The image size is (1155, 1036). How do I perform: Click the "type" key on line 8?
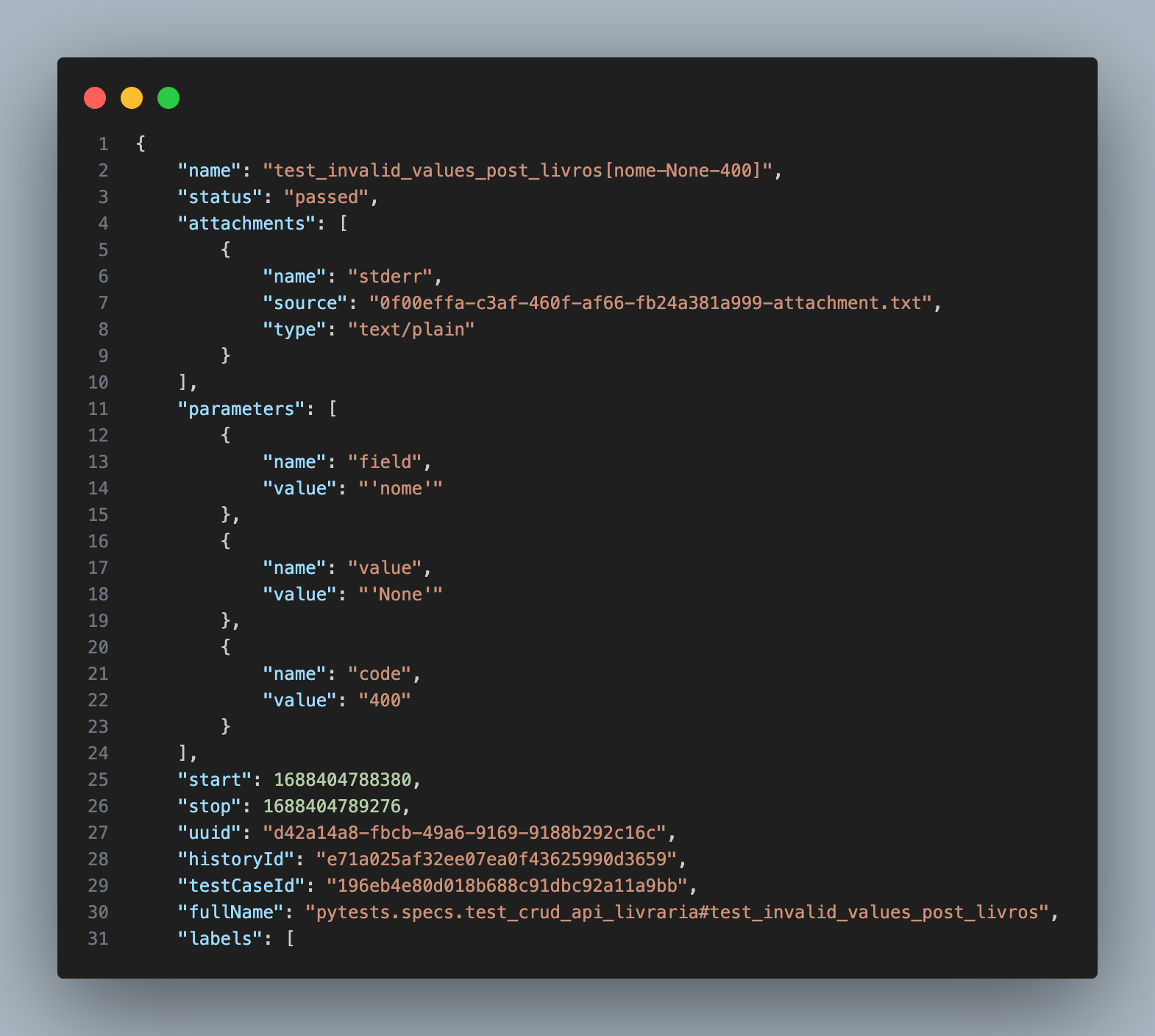[294, 330]
